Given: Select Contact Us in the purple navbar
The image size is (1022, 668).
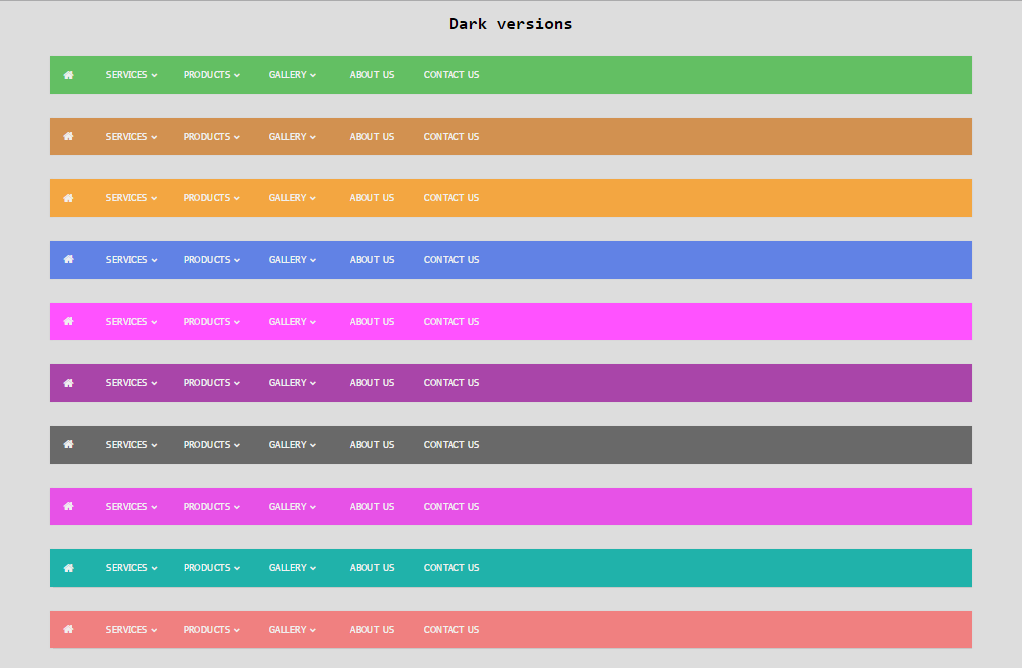Looking at the screenshot, I should 451,383.
